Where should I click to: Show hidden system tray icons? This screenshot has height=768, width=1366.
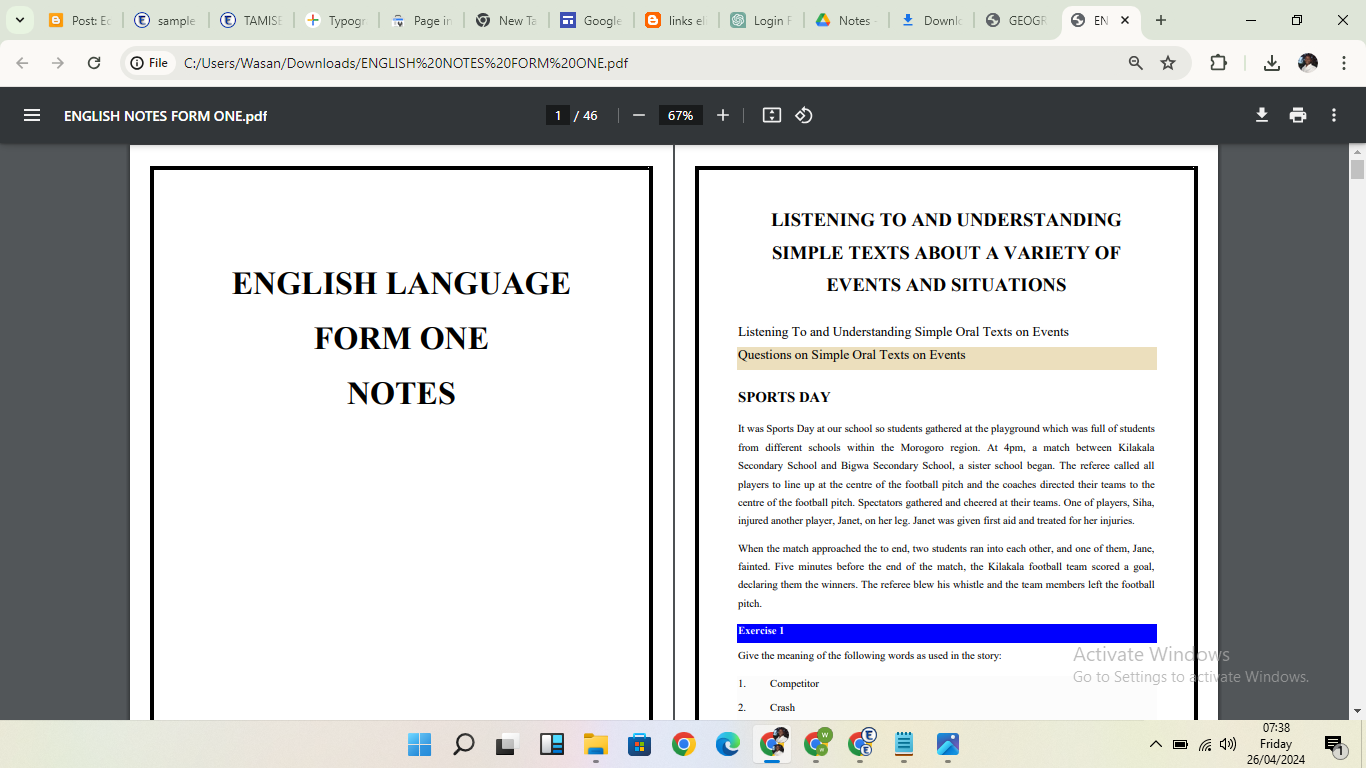pos(1155,744)
